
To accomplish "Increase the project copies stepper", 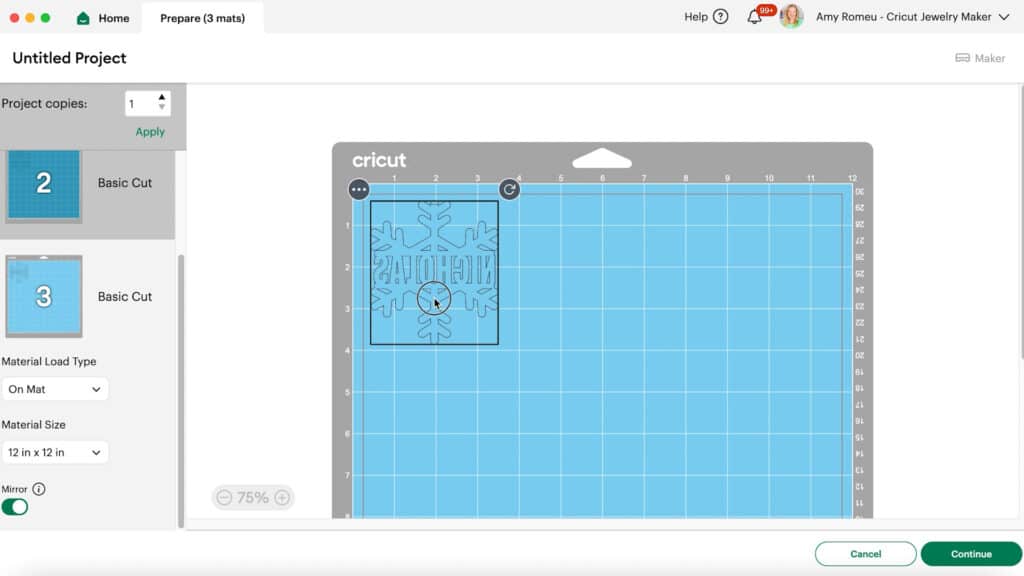I will click(x=162, y=97).
